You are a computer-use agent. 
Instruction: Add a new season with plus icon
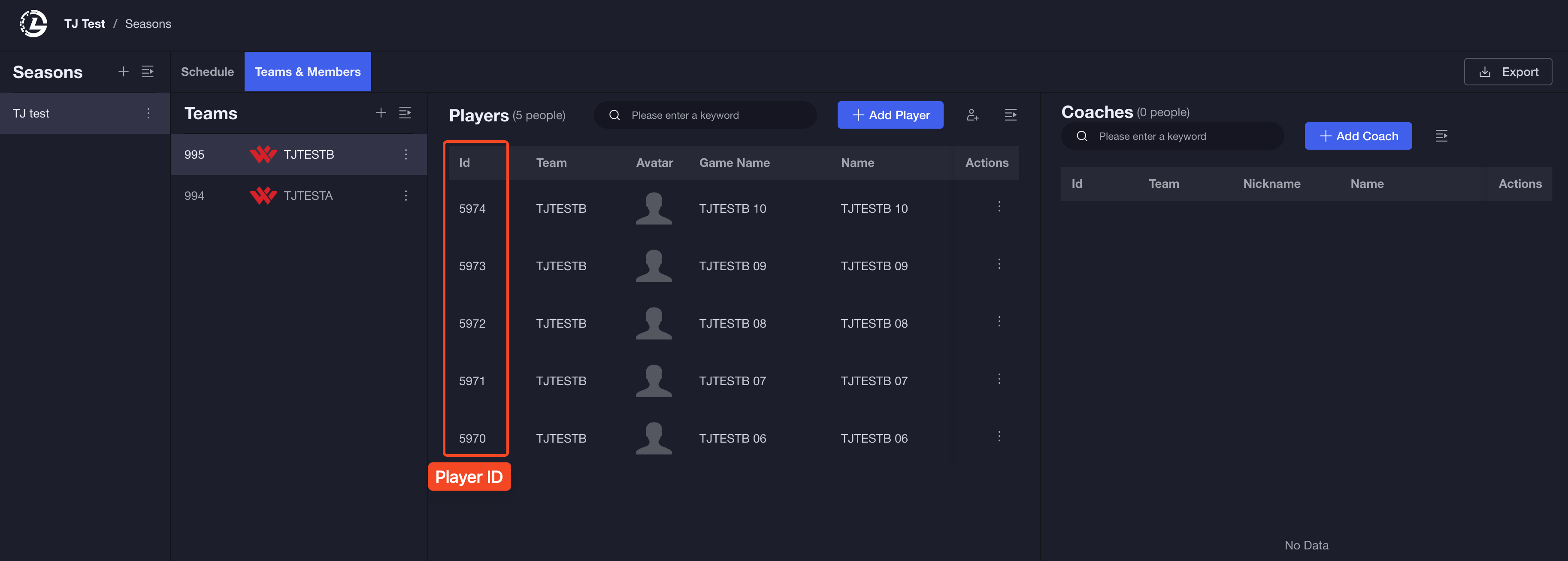click(x=123, y=72)
